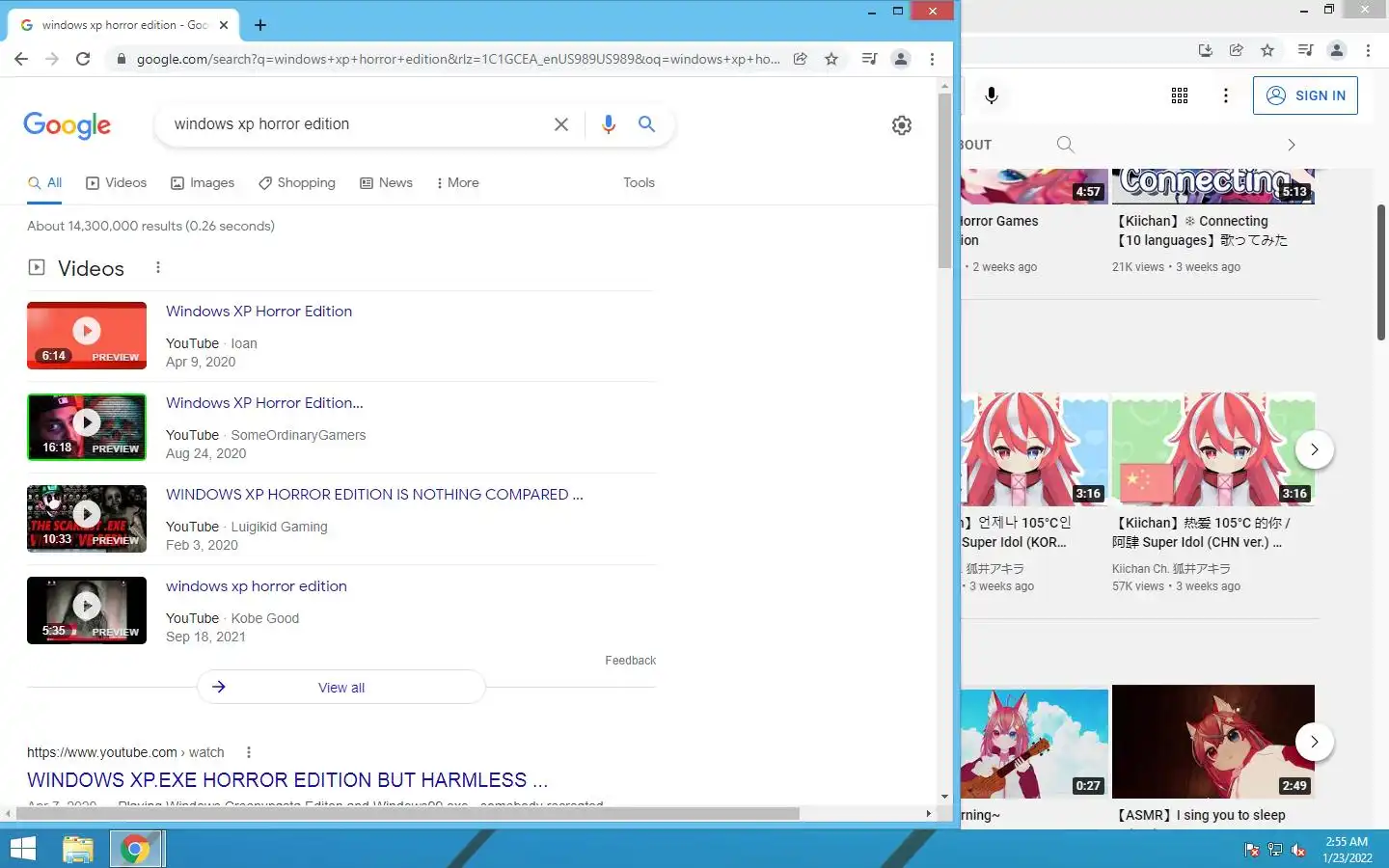Open the search Tools options
Viewport: 1389px width, 868px height.
pyautogui.click(x=639, y=183)
